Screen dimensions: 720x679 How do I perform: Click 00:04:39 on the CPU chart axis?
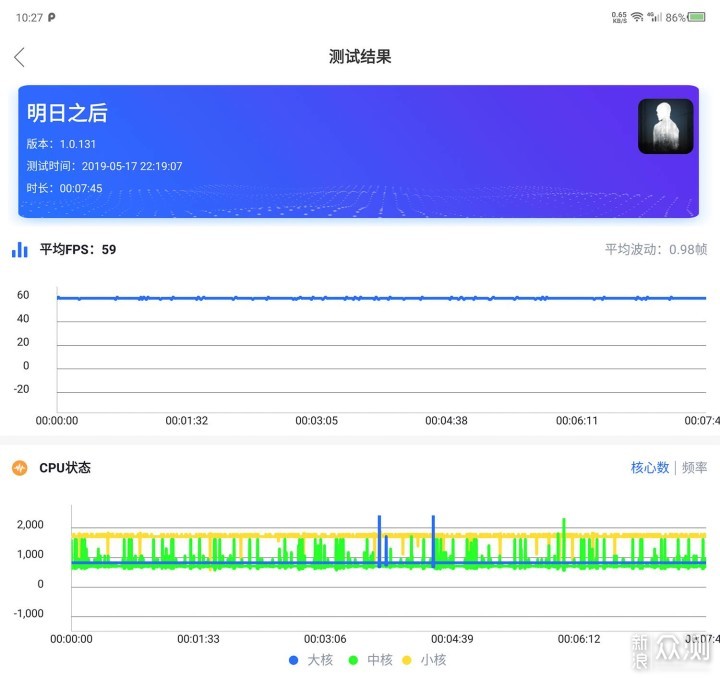pyautogui.click(x=452, y=639)
